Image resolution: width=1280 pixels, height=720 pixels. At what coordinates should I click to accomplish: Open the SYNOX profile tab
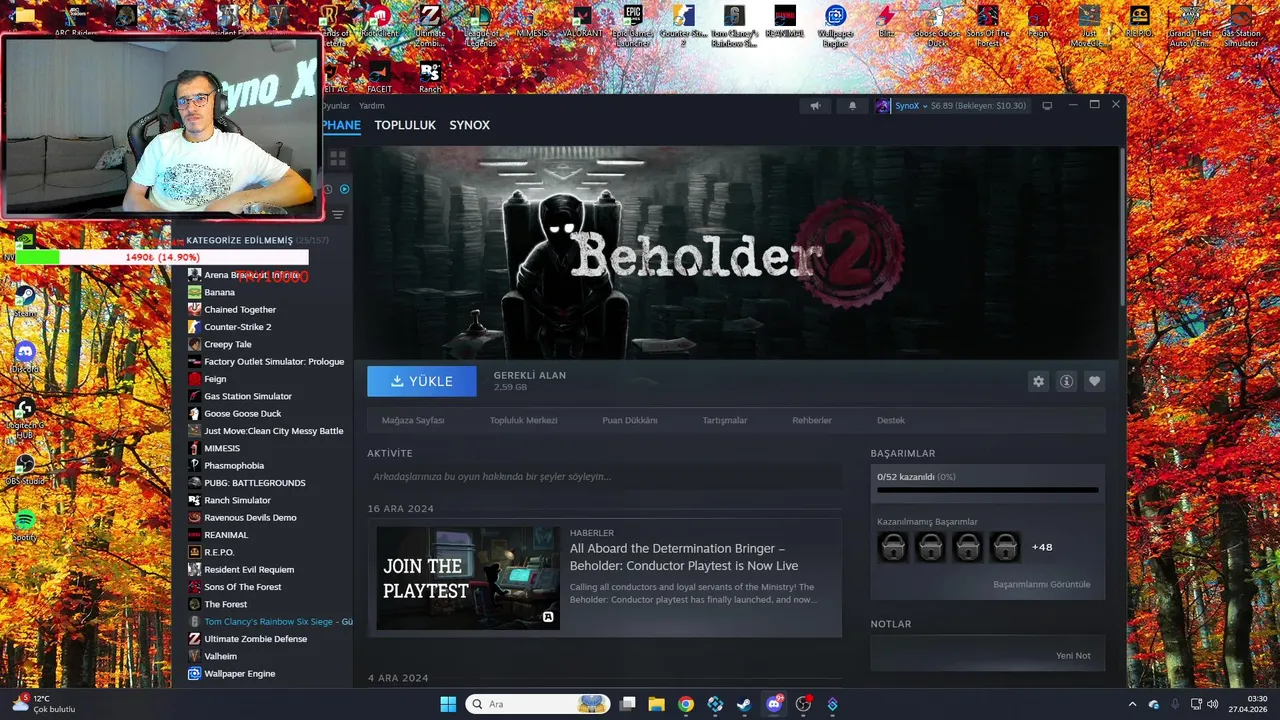point(469,125)
